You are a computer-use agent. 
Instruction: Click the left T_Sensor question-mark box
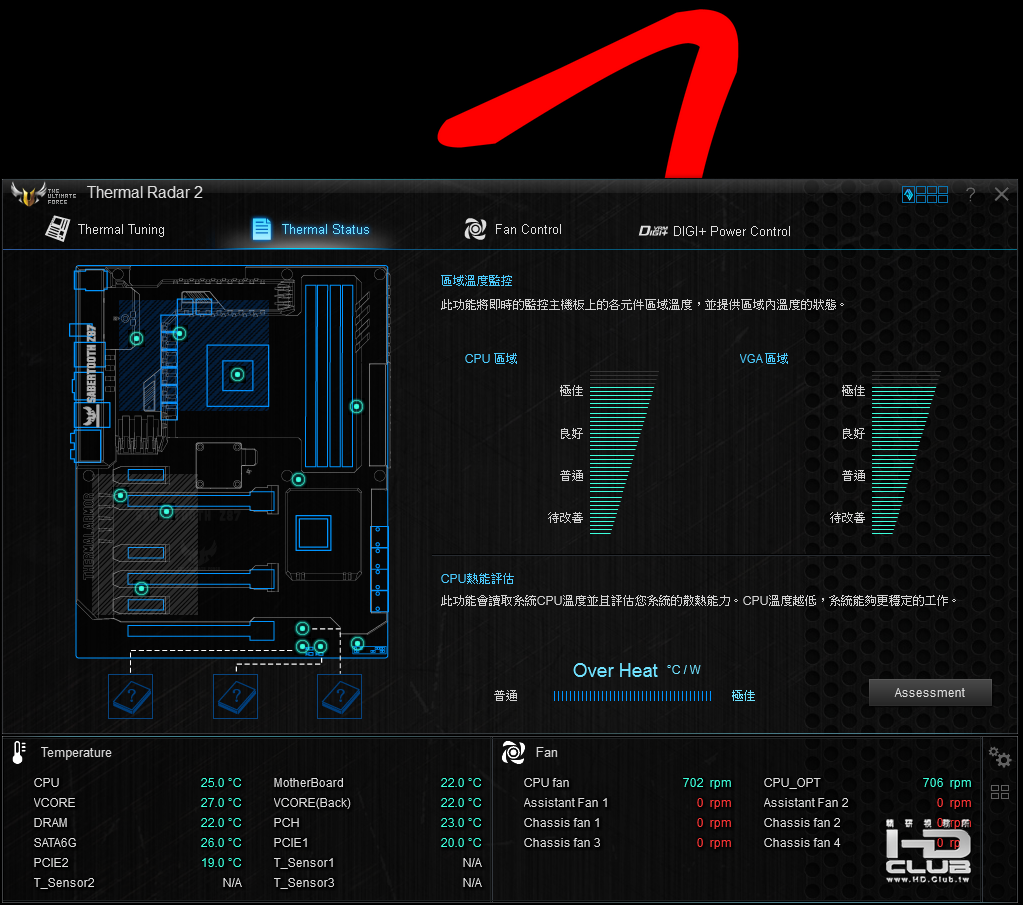click(130, 696)
